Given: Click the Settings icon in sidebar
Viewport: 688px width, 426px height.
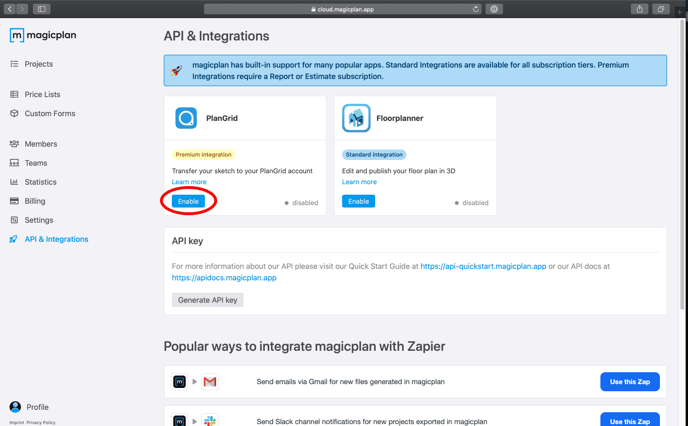Looking at the screenshot, I should click(x=14, y=220).
